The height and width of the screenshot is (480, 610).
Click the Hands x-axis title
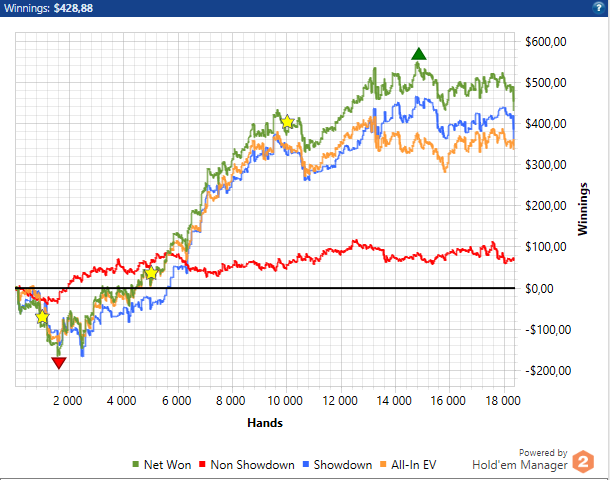[265, 423]
